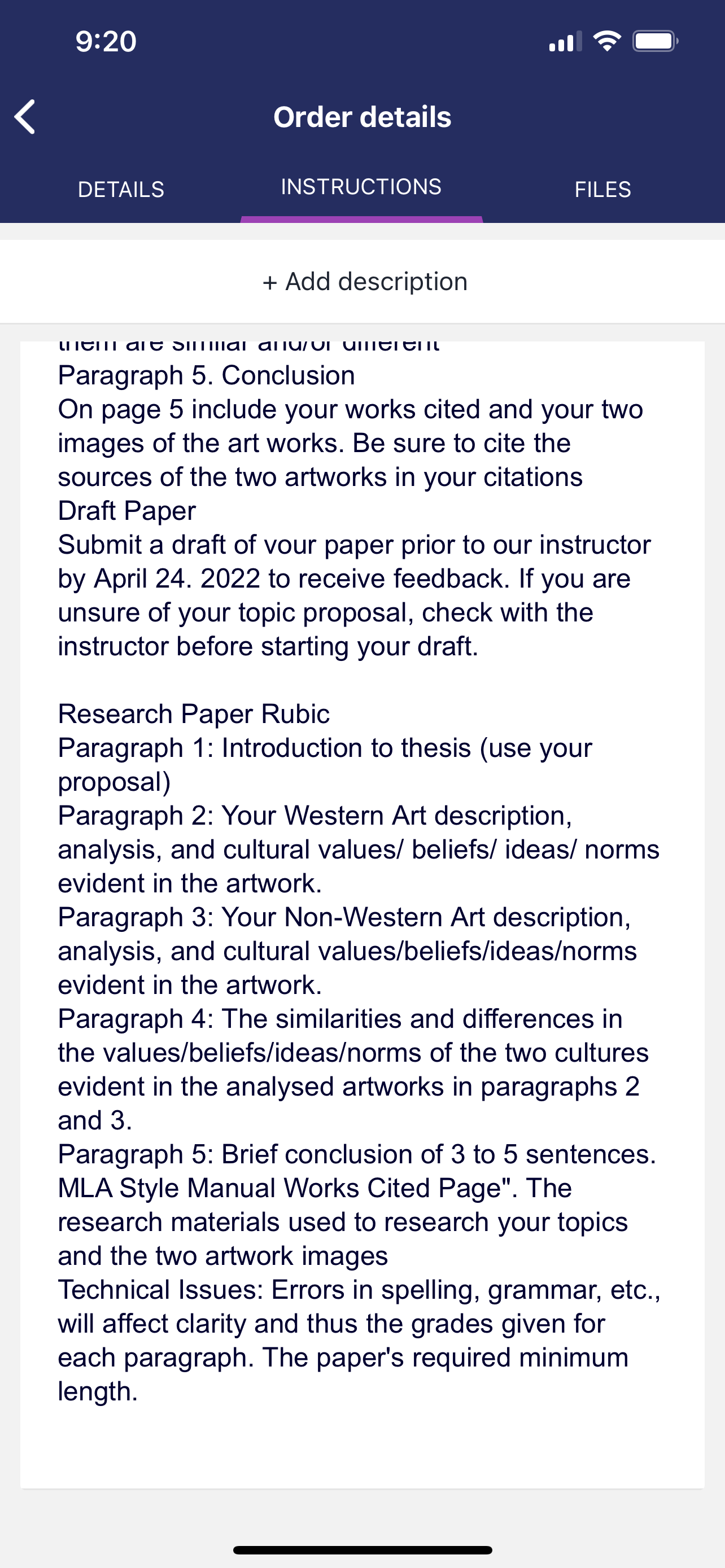This screenshot has height=1568, width=725.
Task: Tap the "Paragraph 3: Your Non-Western Art" text
Action: [x=344, y=917]
